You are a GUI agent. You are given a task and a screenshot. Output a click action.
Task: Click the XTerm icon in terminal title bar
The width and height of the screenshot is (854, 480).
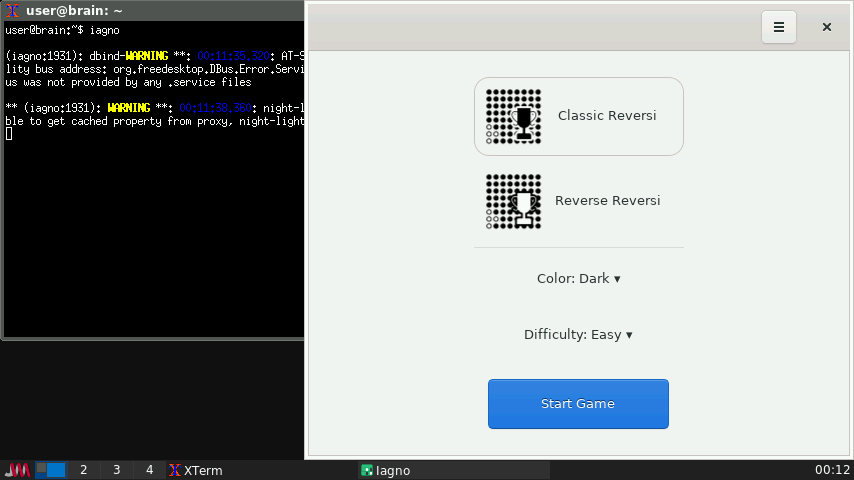[13, 11]
